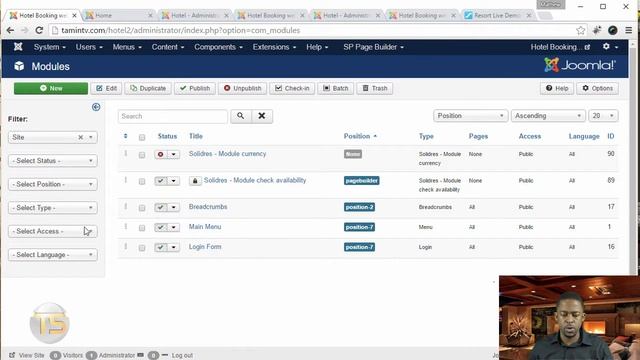Click the extensions puzzle icon in Chrome toolbar
This screenshot has width=640, height=360.
pos(597,30)
